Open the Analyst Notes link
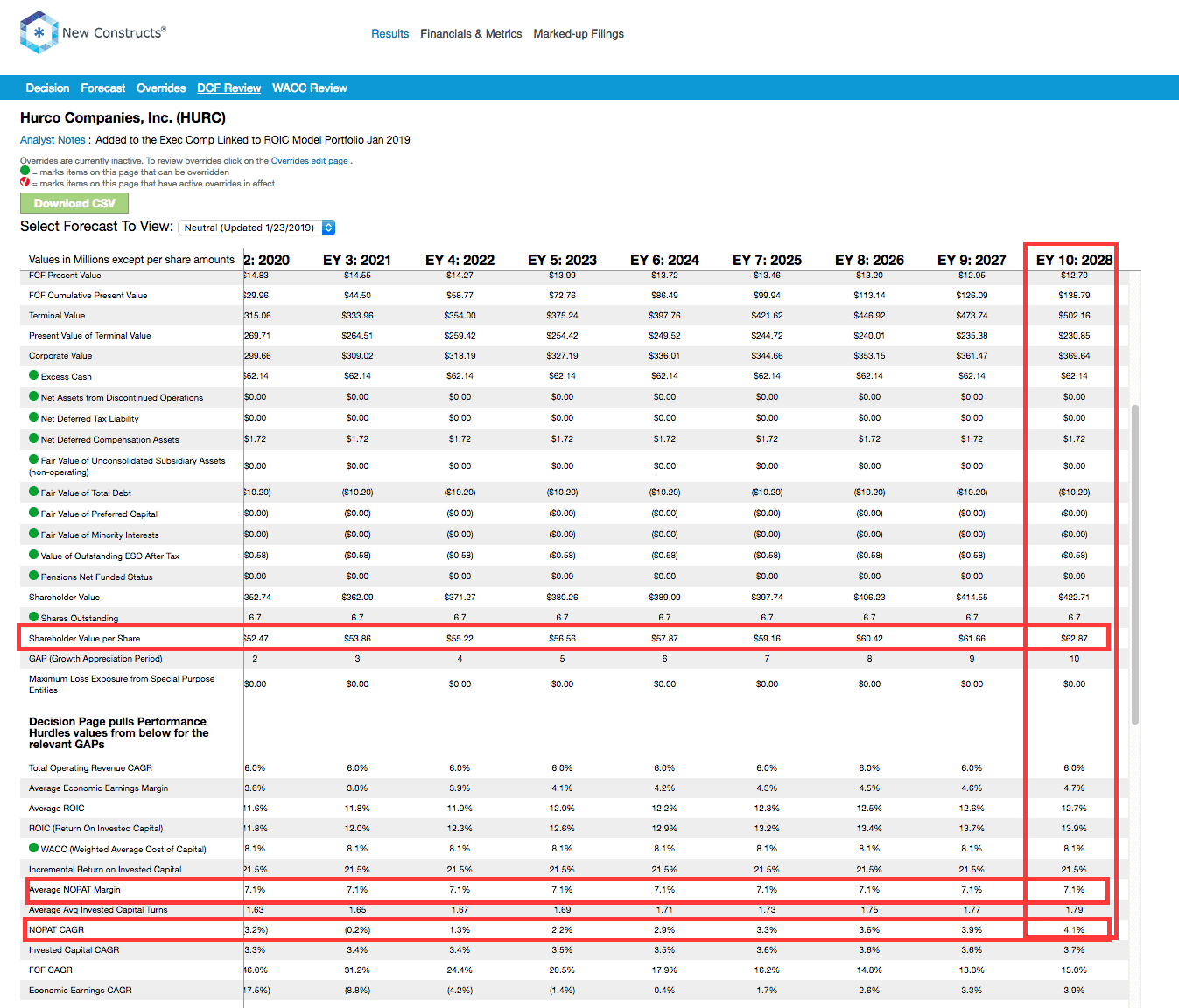The height and width of the screenshot is (1008, 1179). 53,140
